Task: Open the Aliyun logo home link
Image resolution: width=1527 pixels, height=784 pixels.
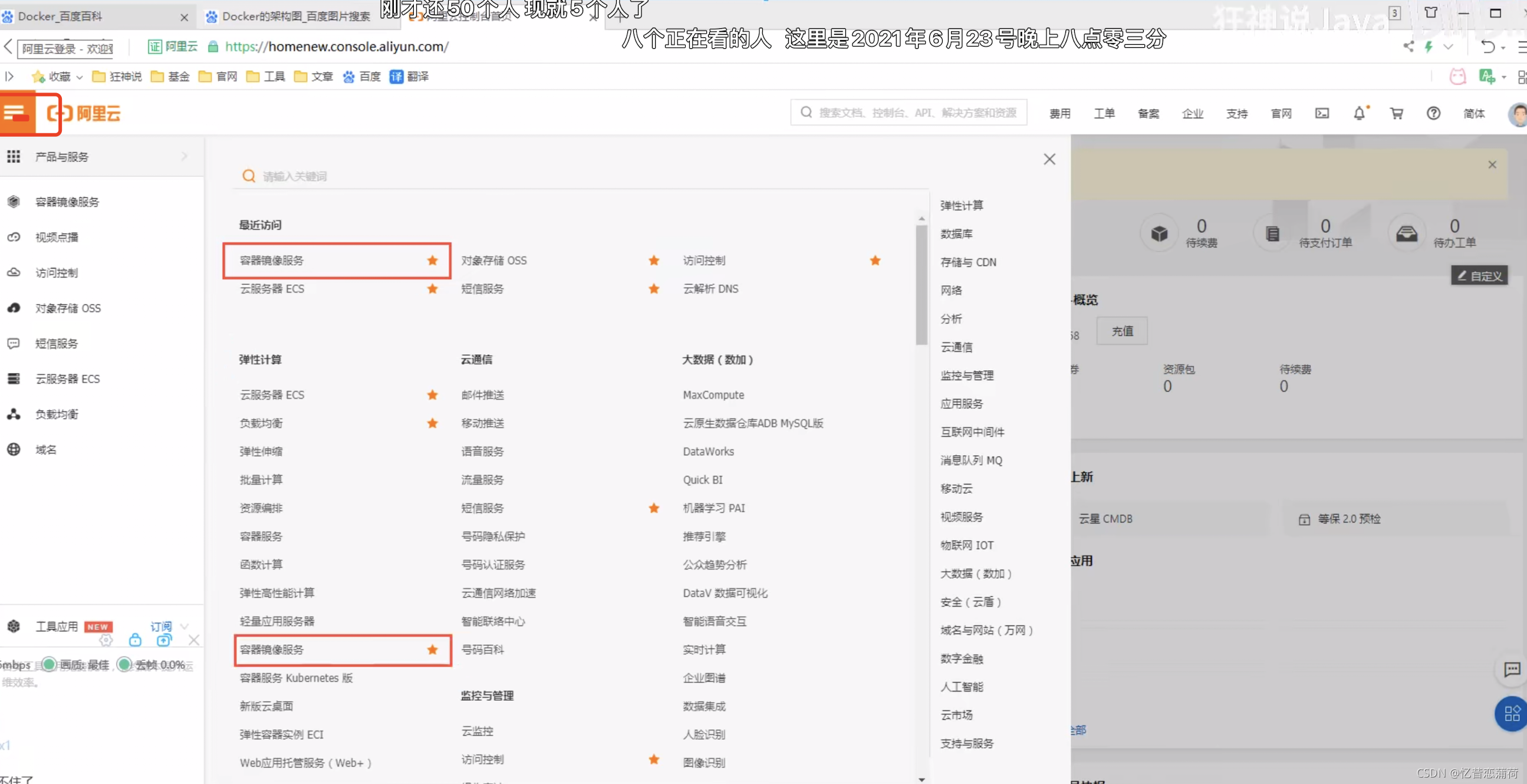Action: coord(84,113)
